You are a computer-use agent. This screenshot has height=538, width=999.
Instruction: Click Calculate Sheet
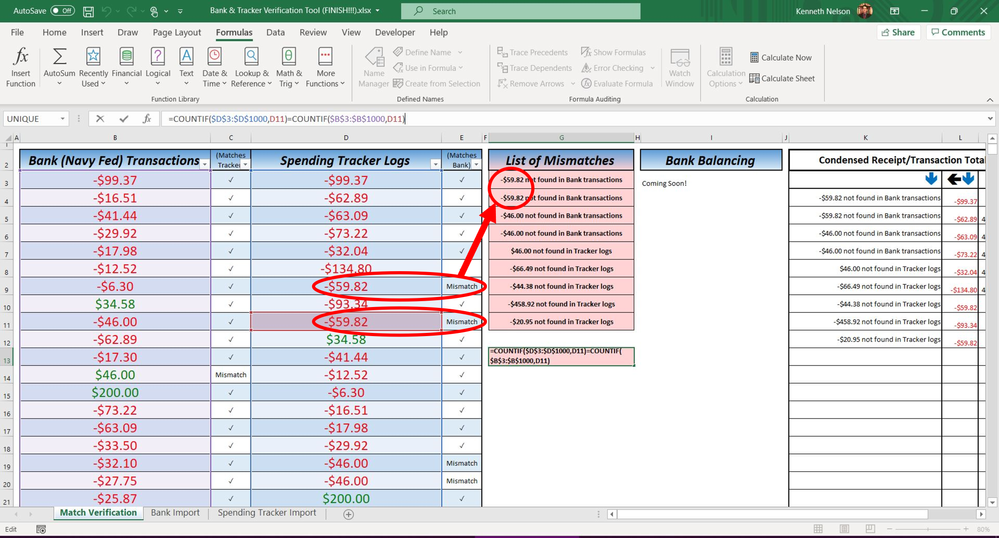(782, 78)
